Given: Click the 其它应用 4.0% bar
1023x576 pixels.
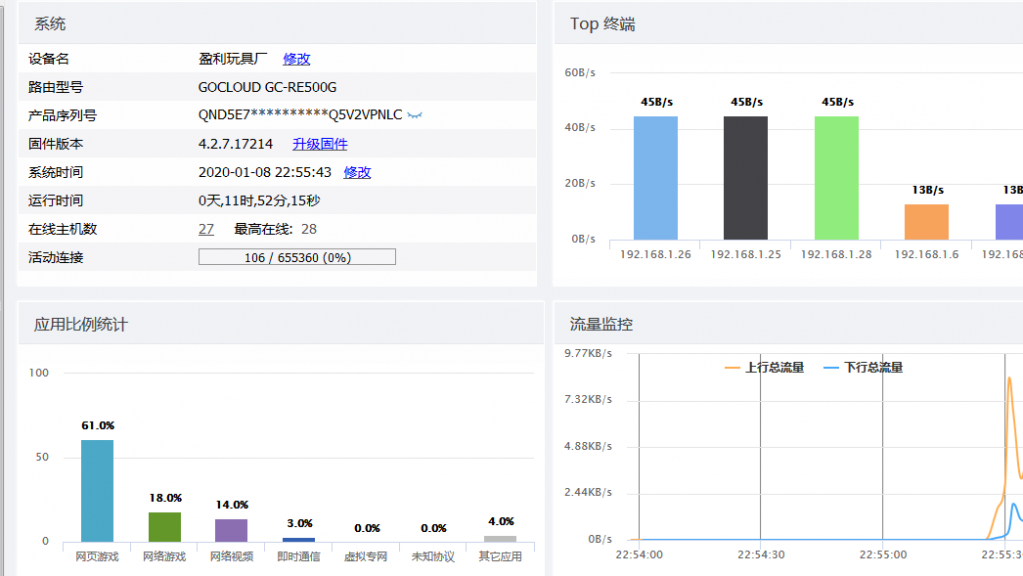Looking at the screenshot, I should point(500,539).
